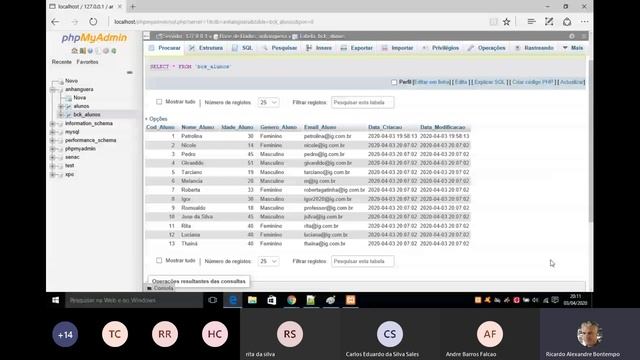Viewport: 640px width, 360px height.
Task: Enable the Perfil checkbox
Action: (394, 82)
